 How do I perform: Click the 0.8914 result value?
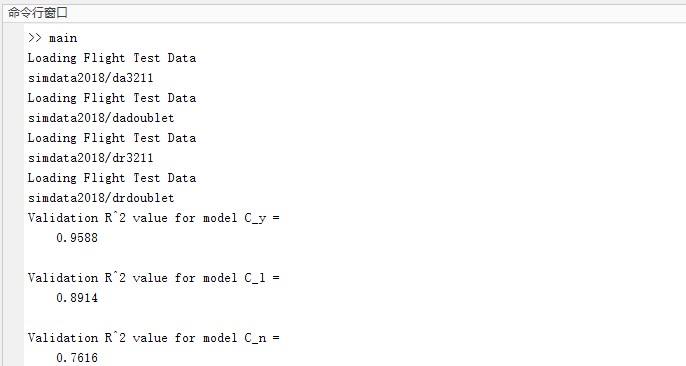pyautogui.click(x=77, y=298)
